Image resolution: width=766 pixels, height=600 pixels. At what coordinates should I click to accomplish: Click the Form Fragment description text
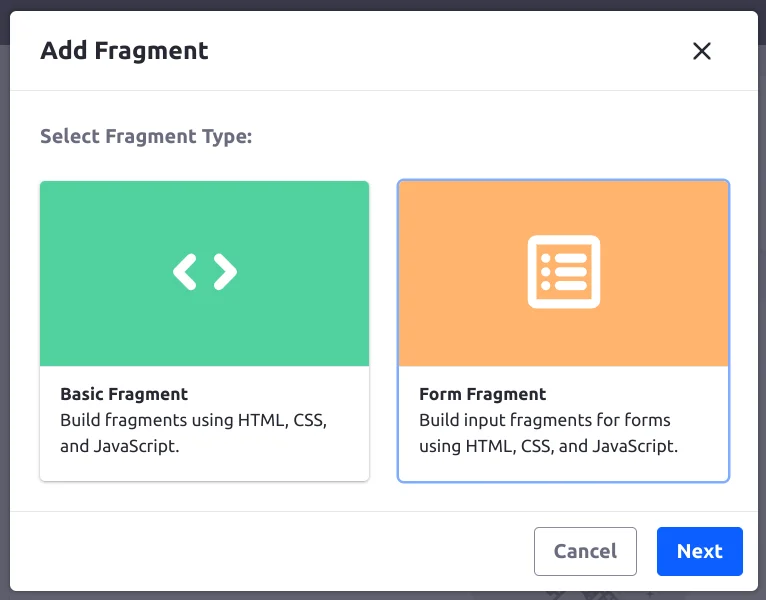pyautogui.click(x=548, y=433)
